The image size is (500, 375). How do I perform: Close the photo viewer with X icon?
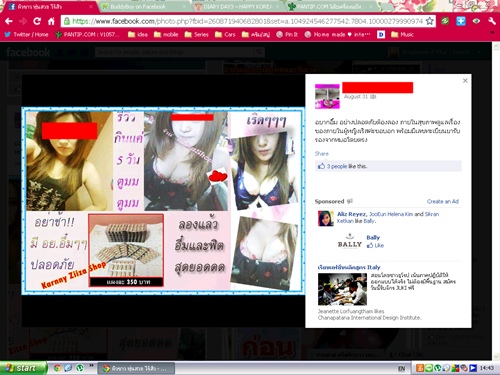pos(465,81)
